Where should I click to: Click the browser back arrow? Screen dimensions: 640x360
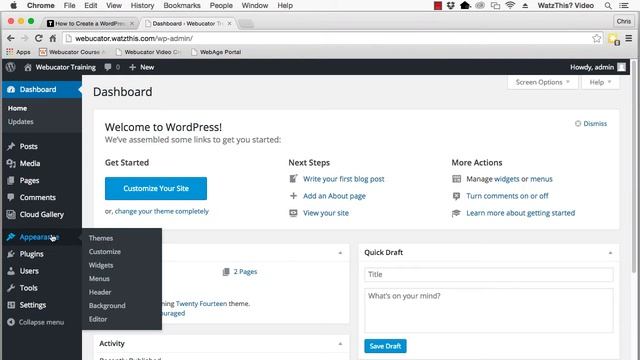point(11,38)
